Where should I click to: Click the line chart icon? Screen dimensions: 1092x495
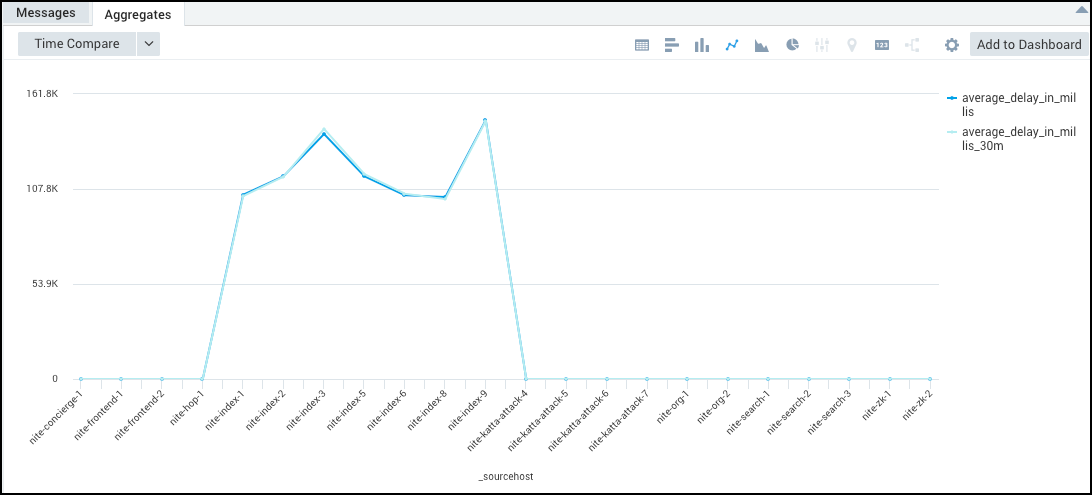(x=732, y=45)
